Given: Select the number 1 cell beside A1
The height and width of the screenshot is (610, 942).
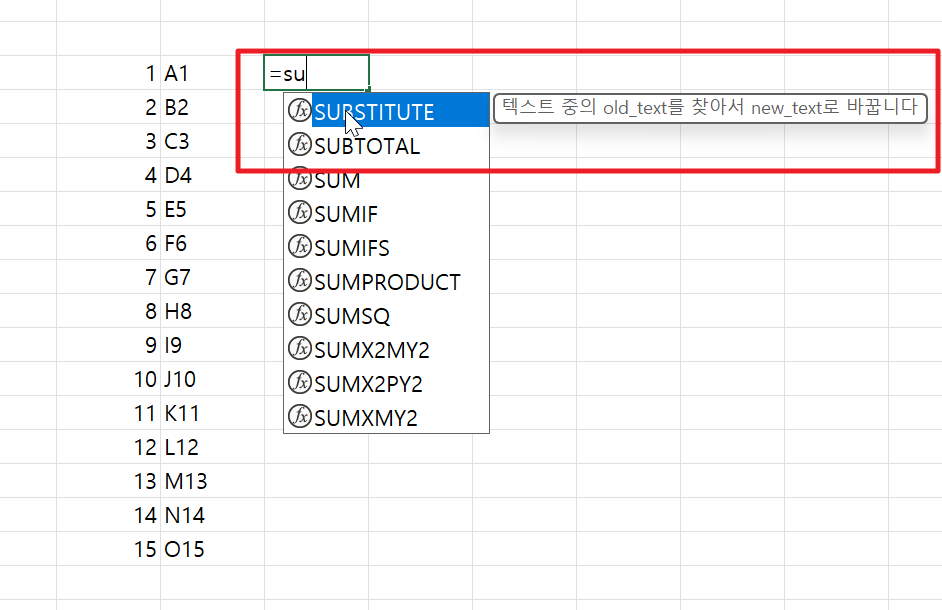Looking at the screenshot, I should coord(109,73).
